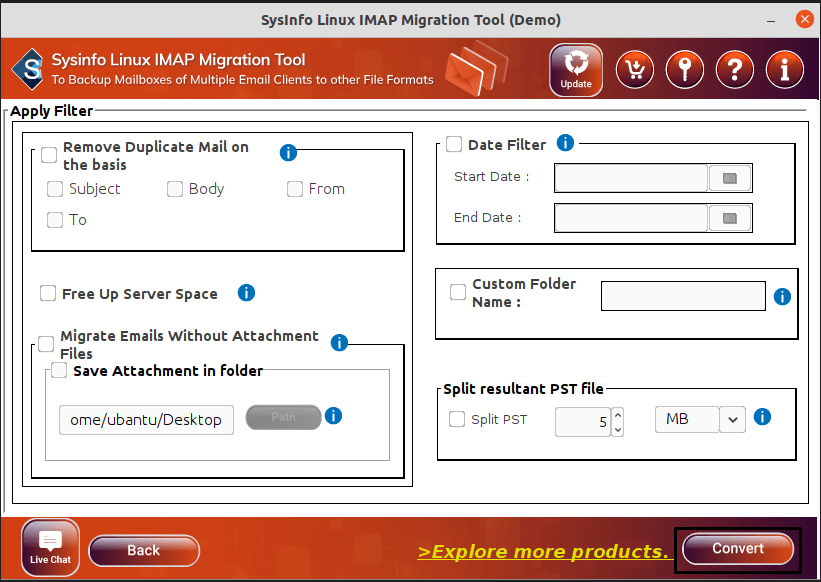Click info icon for Migrate Emails Without Attachment
Image resolution: width=821 pixels, height=582 pixels.
click(x=339, y=343)
